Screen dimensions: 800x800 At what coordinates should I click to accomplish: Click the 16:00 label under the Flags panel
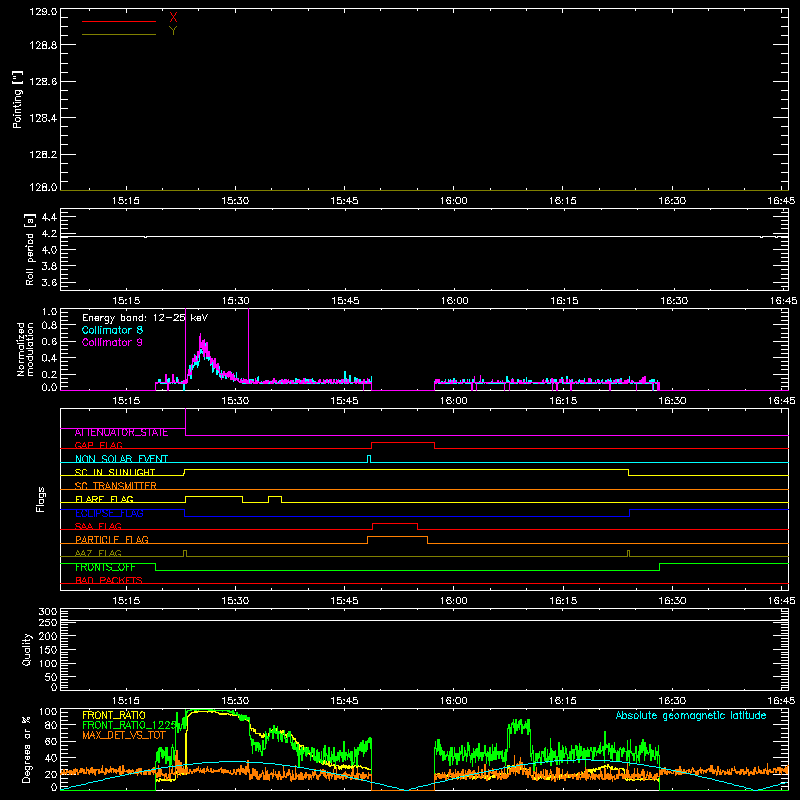coord(454,601)
